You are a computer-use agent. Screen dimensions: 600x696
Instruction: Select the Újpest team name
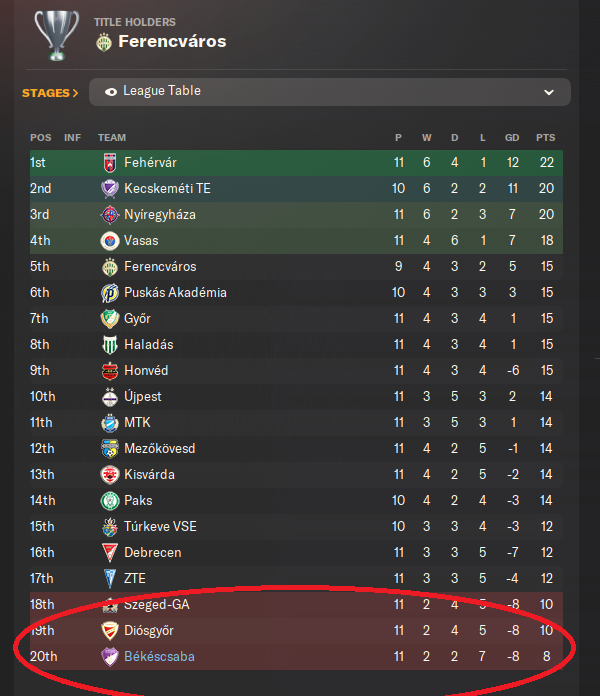pyautogui.click(x=145, y=397)
